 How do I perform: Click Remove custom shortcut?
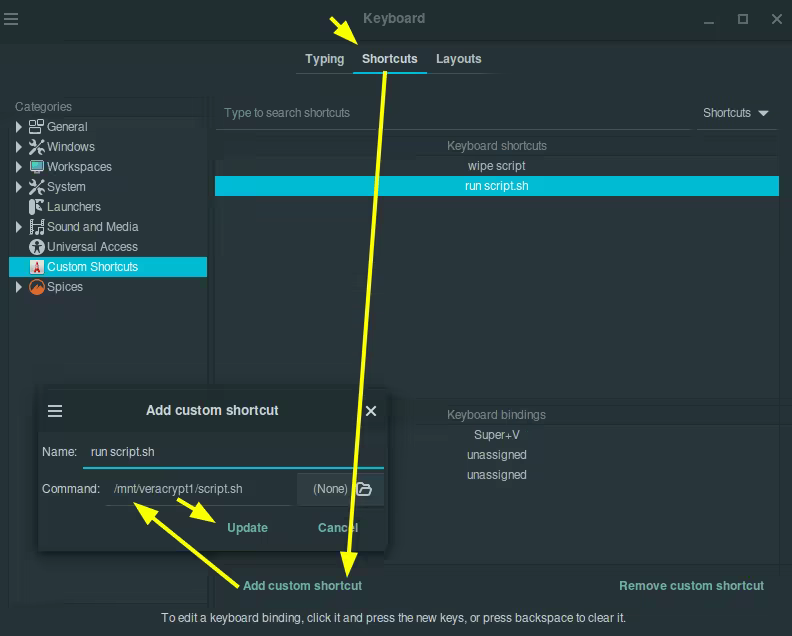pyautogui.click(x=691, y=585)
